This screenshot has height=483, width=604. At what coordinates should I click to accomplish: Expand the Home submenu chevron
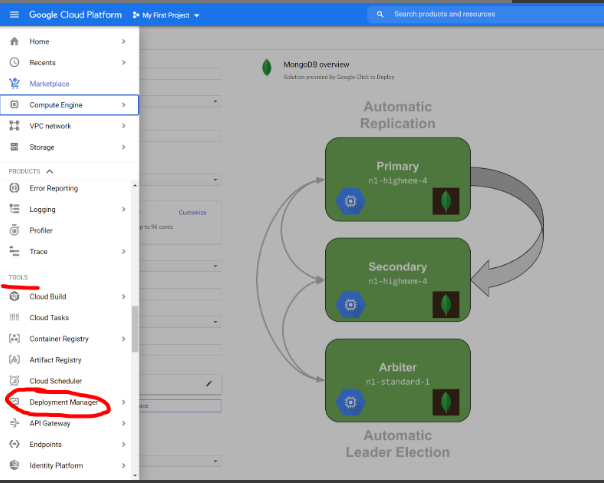[x=123, y=41]
